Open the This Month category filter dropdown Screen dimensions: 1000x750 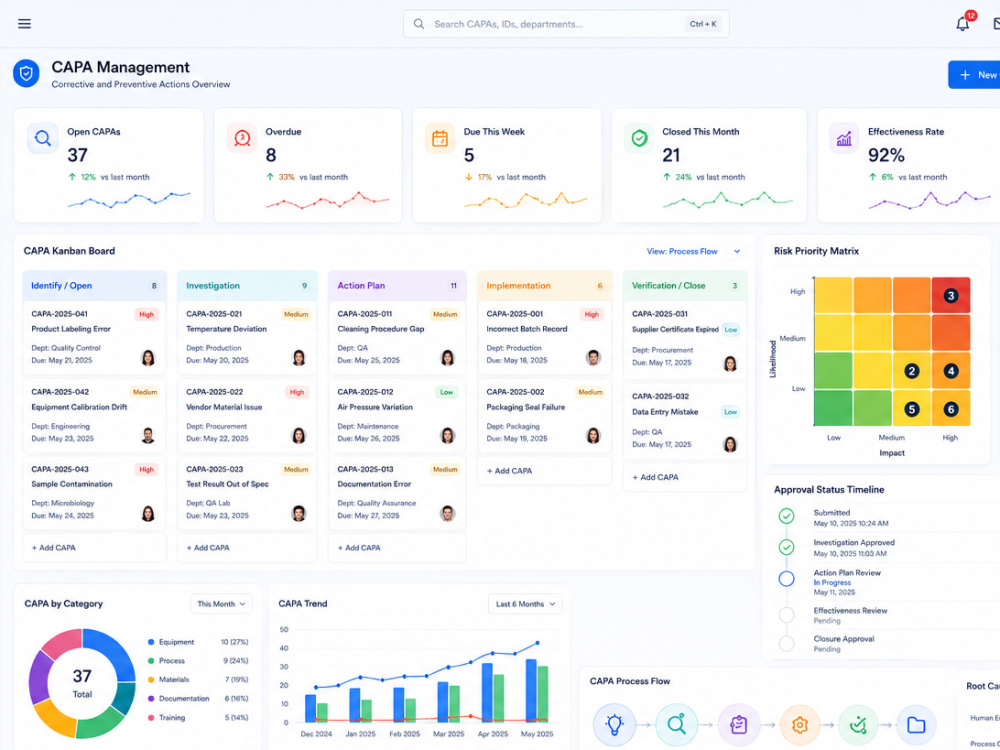[221, 604]
